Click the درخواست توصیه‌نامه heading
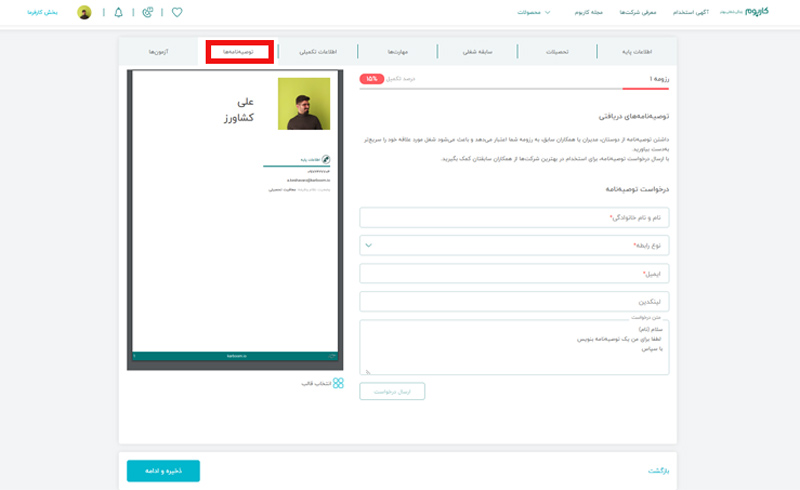This screenshot has width=800, height=490. (637, 189)
